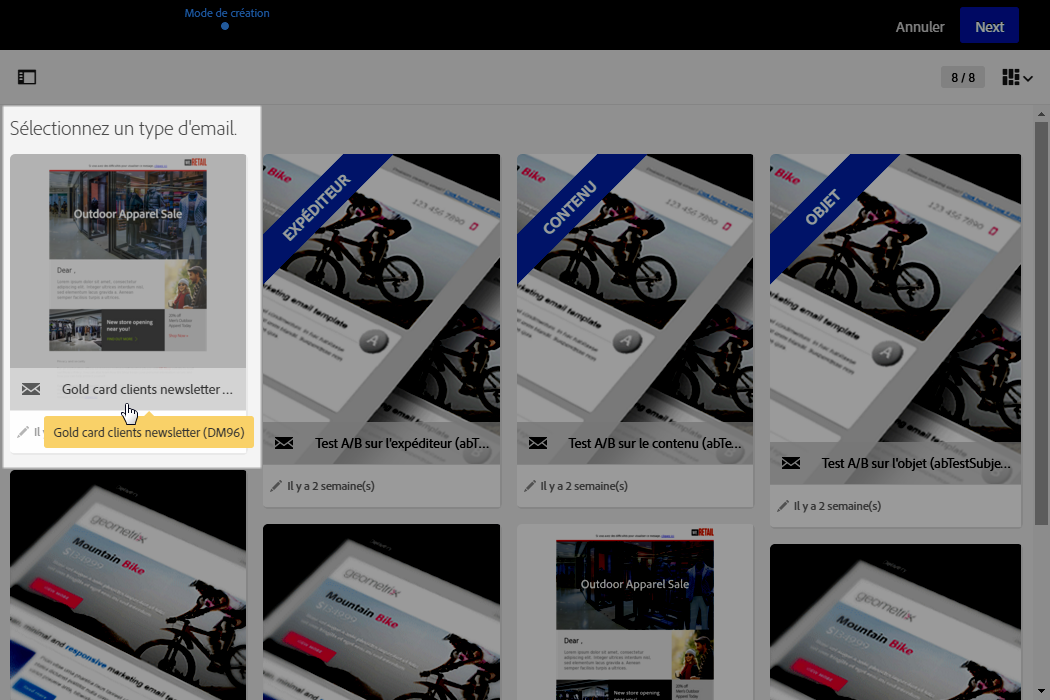Screen dimensions: 1050x700
Task: Toggle the left side panel icon
Action: coord(27,77)
